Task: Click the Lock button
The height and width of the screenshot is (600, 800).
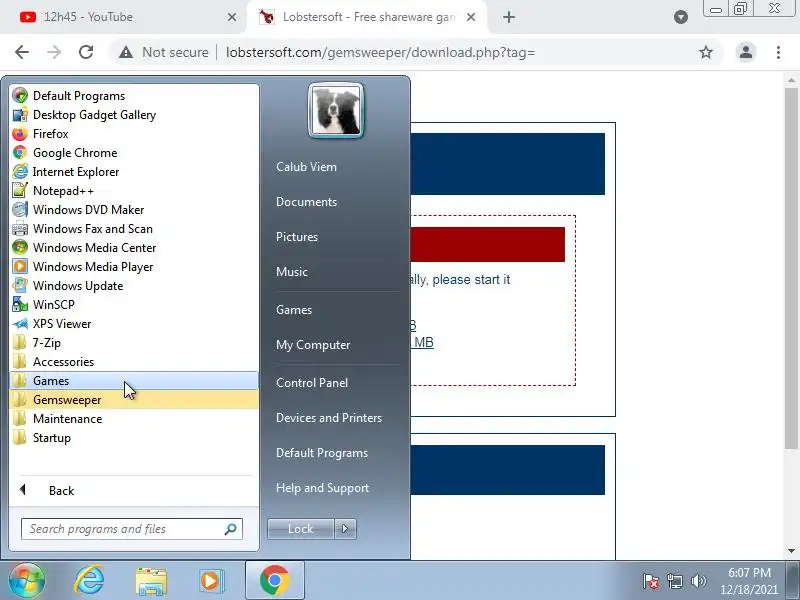Action: tap(301, 529)
